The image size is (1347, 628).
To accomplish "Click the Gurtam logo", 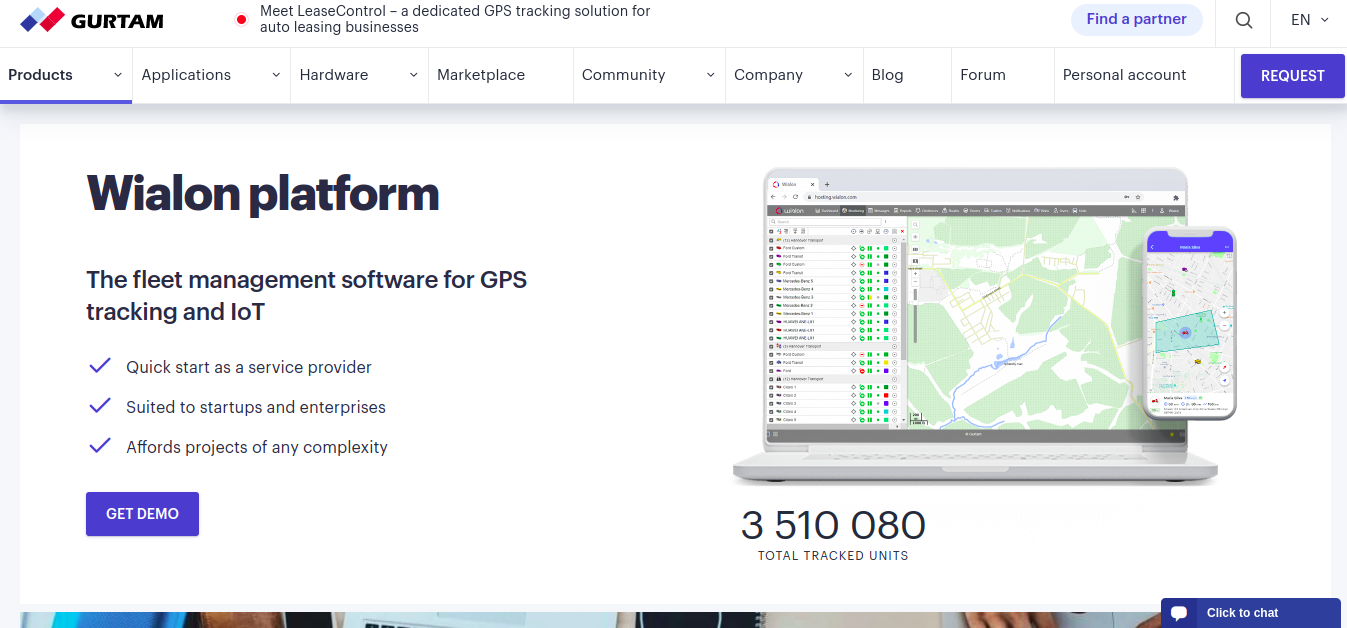I will pyautogui.click(x=92, y=20).
